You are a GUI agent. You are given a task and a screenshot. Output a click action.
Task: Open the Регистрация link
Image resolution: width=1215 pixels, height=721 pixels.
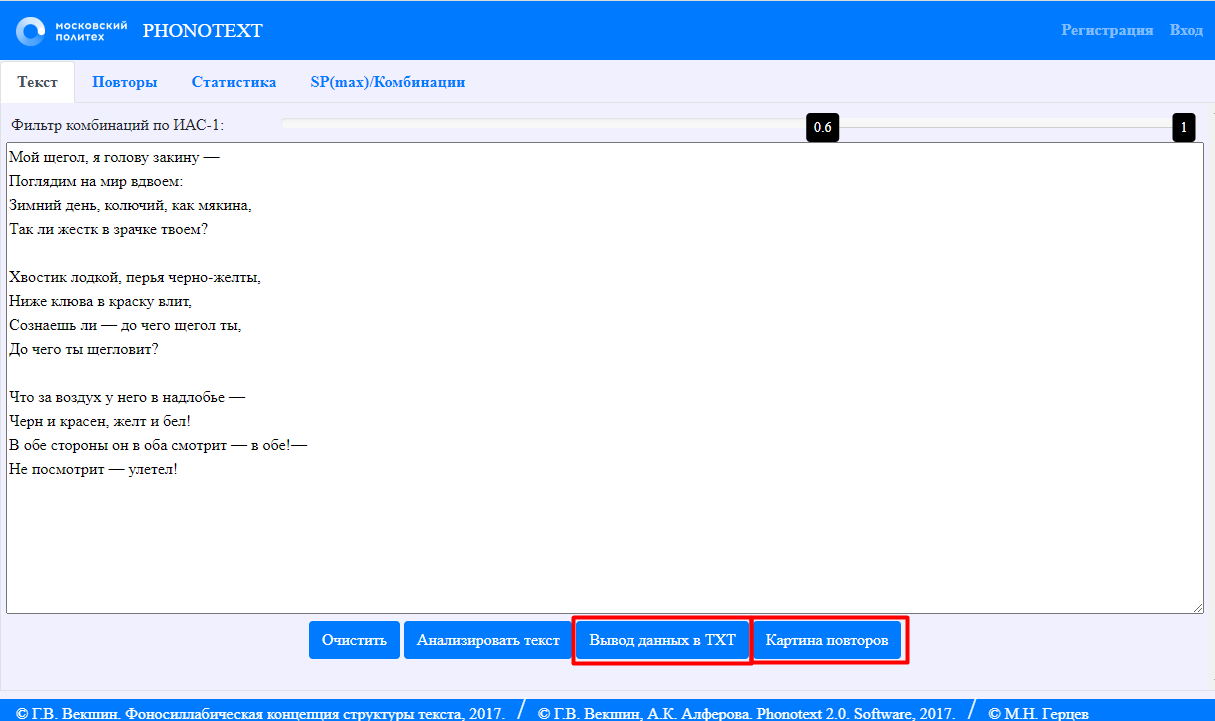1107,31
